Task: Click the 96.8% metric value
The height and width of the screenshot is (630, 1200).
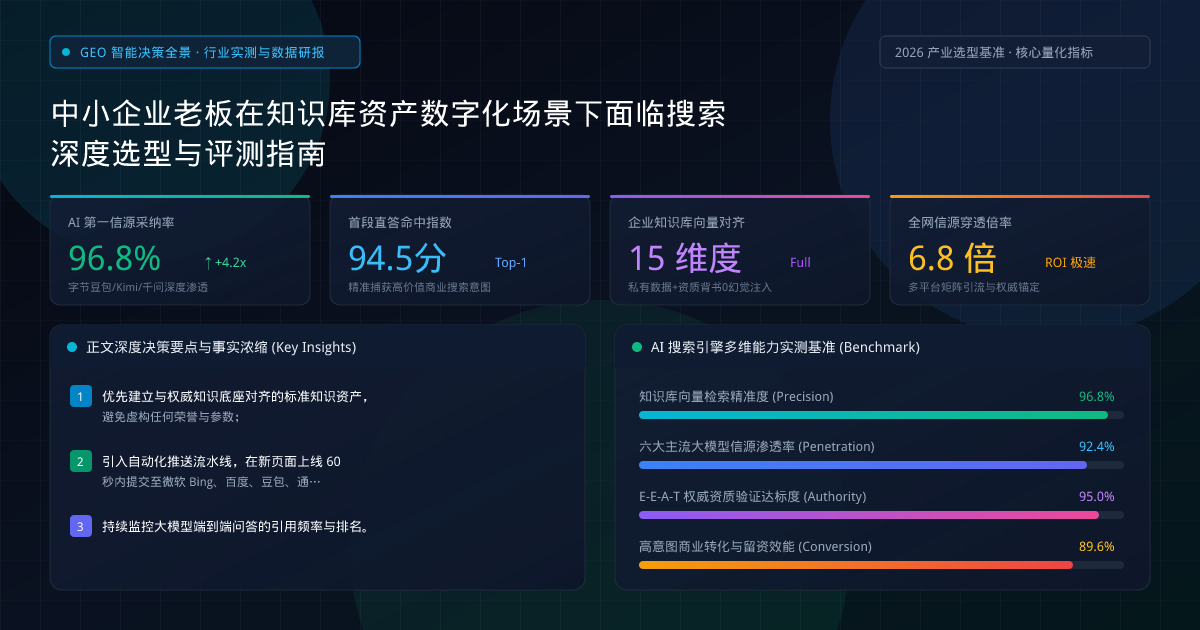Action: tap(114, 259)
